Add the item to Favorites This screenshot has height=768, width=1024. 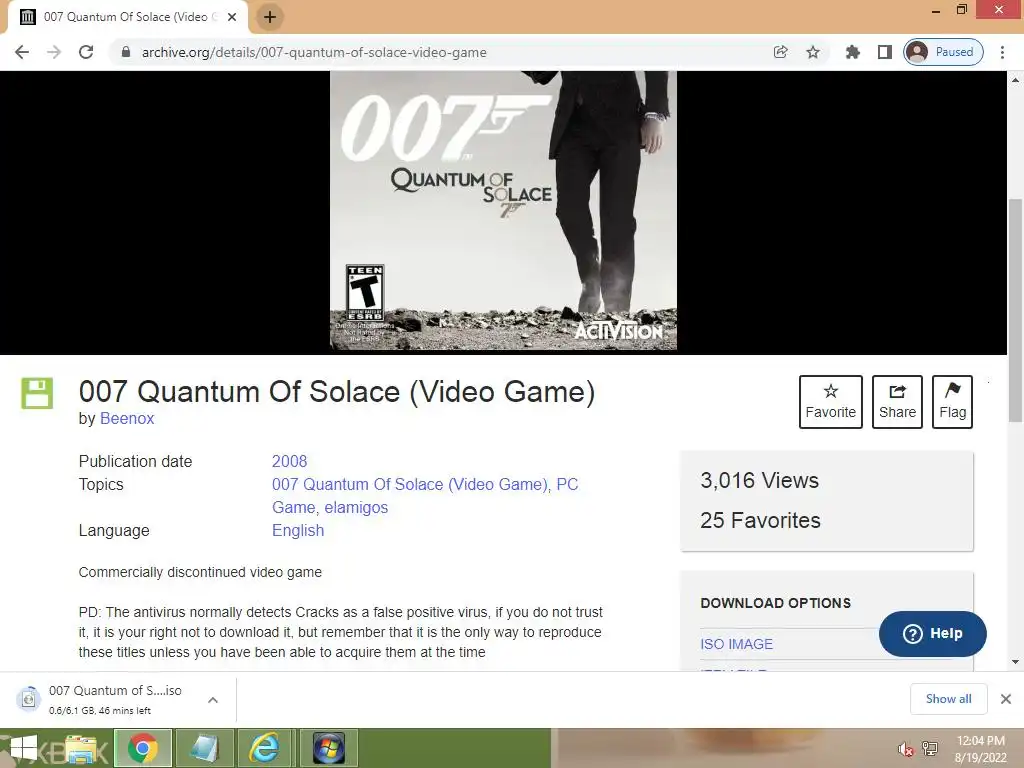[831, 402]
